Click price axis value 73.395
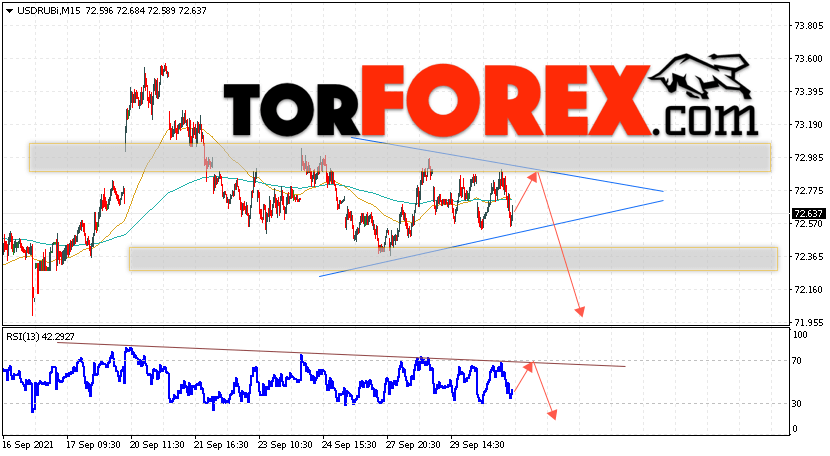The height and width of the screenshot is (456, 830). click(808, 92)
